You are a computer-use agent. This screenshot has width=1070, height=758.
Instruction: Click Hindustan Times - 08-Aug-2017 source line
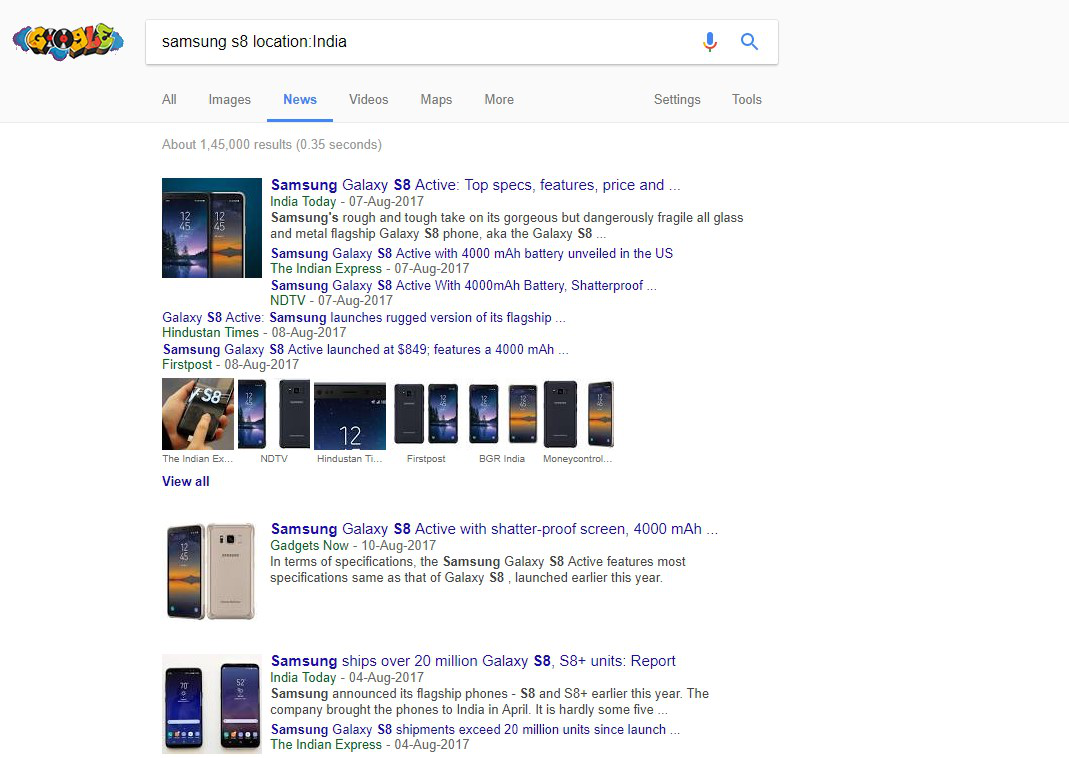[x=254, y=333]
